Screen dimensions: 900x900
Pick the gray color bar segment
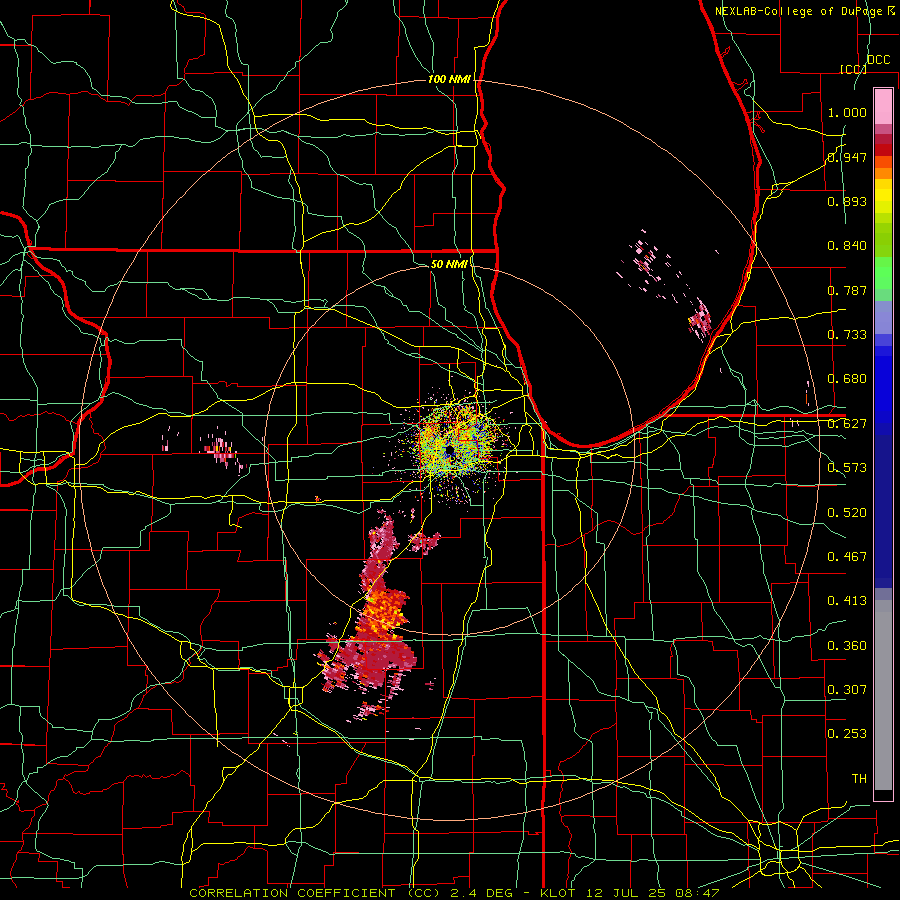(883, 695)
